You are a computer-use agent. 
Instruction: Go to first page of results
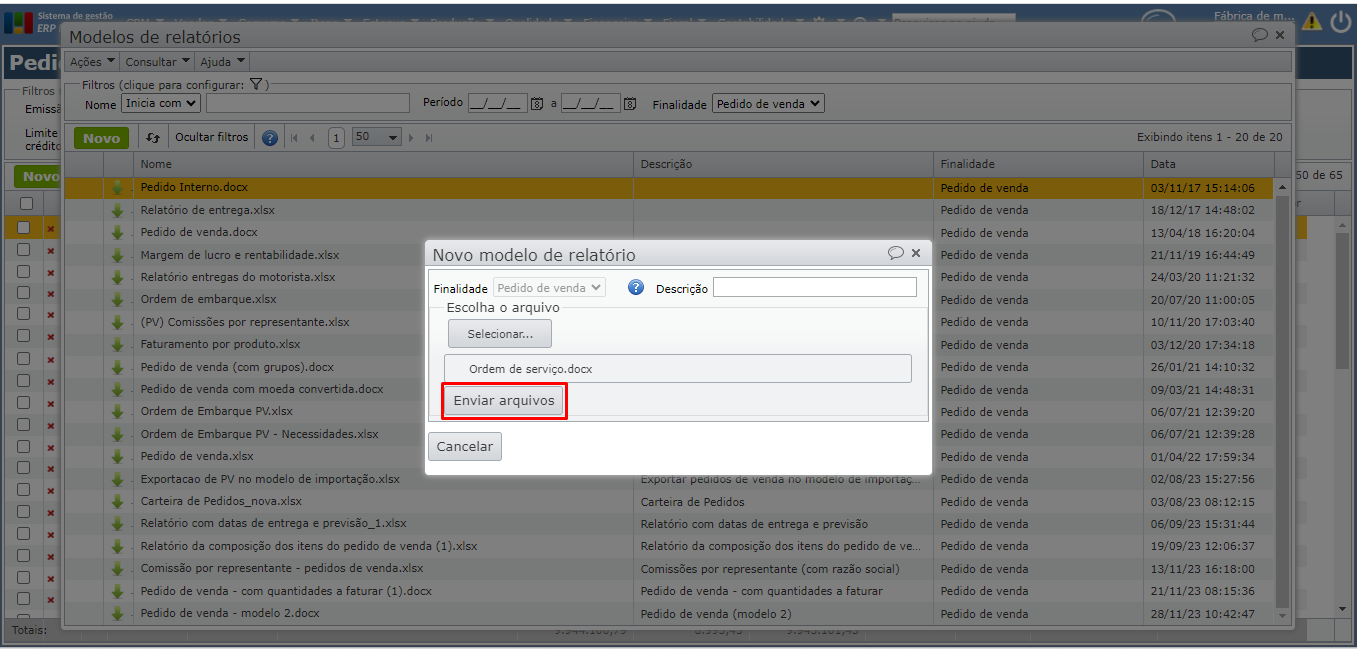click(x=294, y=138)
